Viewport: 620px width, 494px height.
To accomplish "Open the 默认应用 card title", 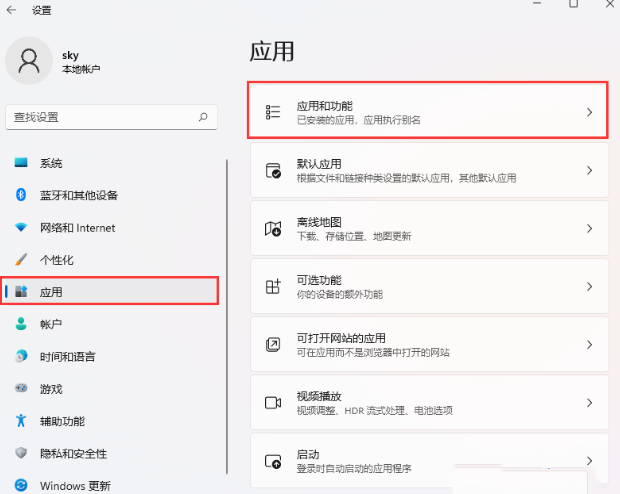I will pyautogui.click(x=319, y=164).
